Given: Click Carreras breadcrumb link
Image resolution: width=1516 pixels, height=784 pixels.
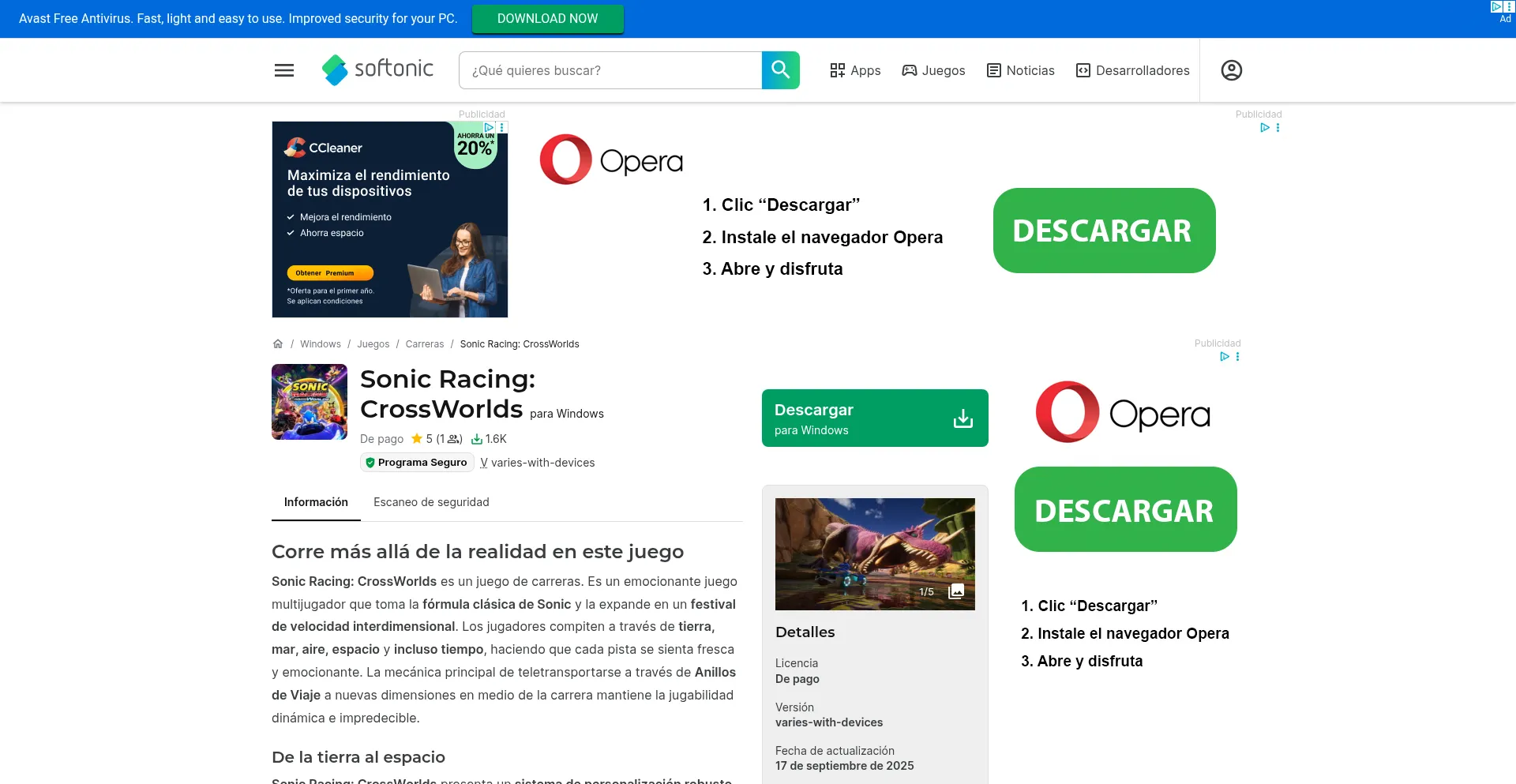Looking at the screenshot, I should click(x=425, y=344).
